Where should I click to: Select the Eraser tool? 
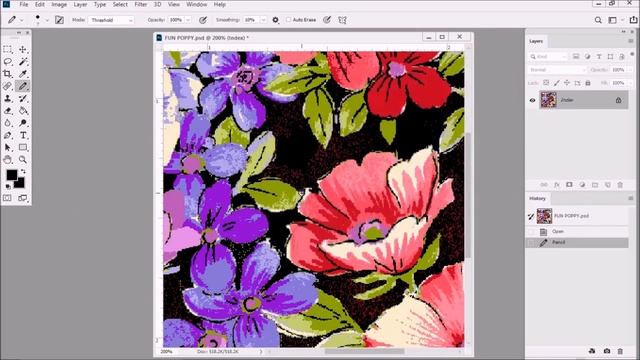[x=7, y=111]
